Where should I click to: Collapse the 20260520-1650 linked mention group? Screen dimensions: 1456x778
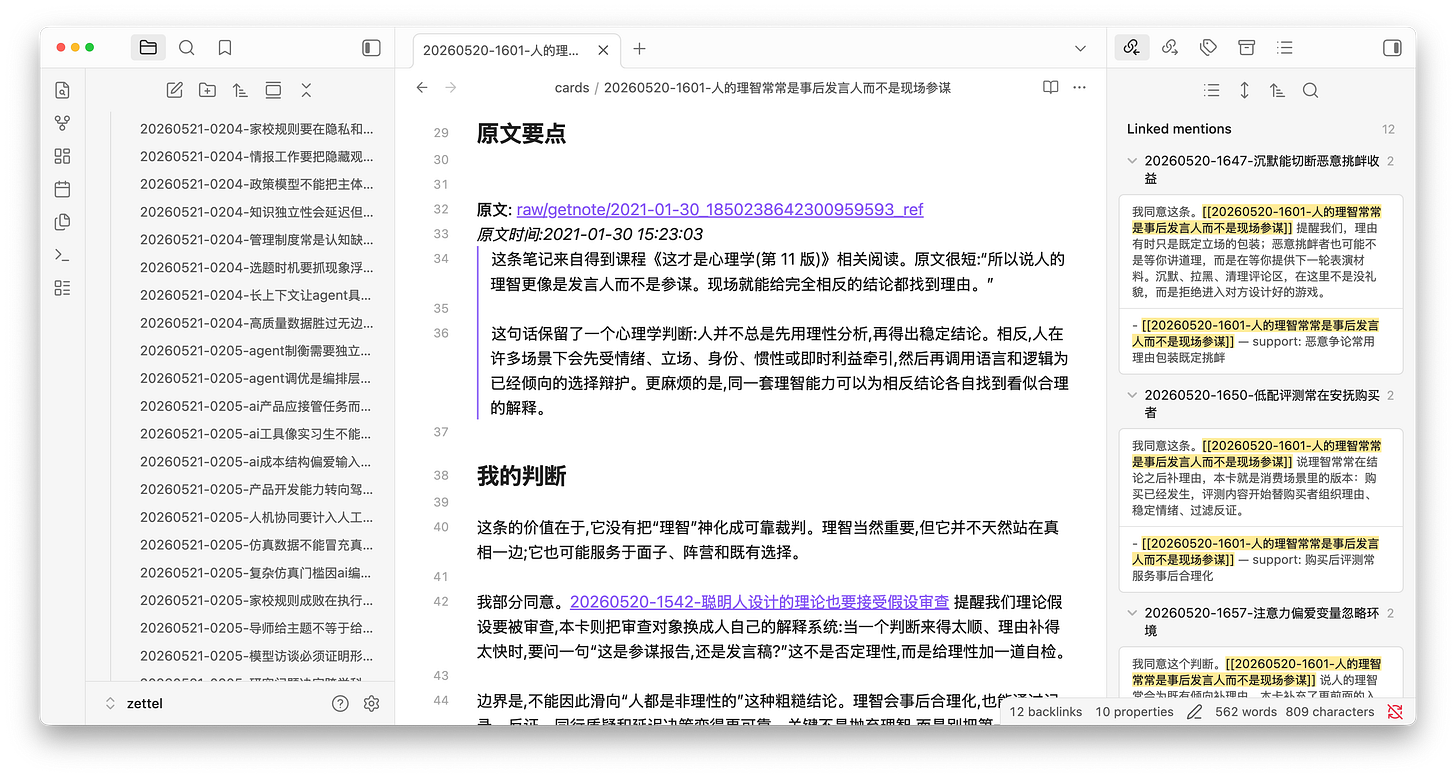point(1131,396)
